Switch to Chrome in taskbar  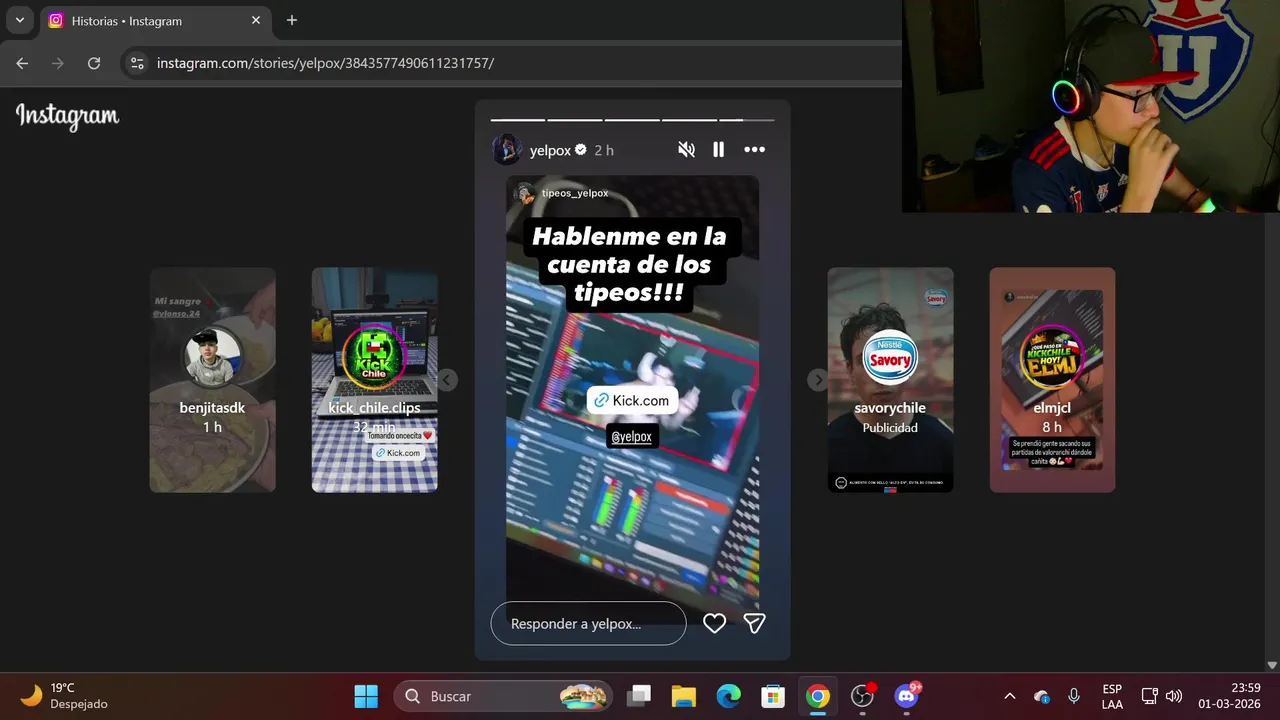[818, 696]
